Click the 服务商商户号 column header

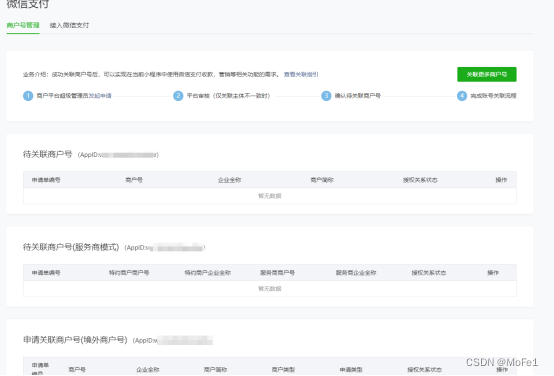(277, 272)
